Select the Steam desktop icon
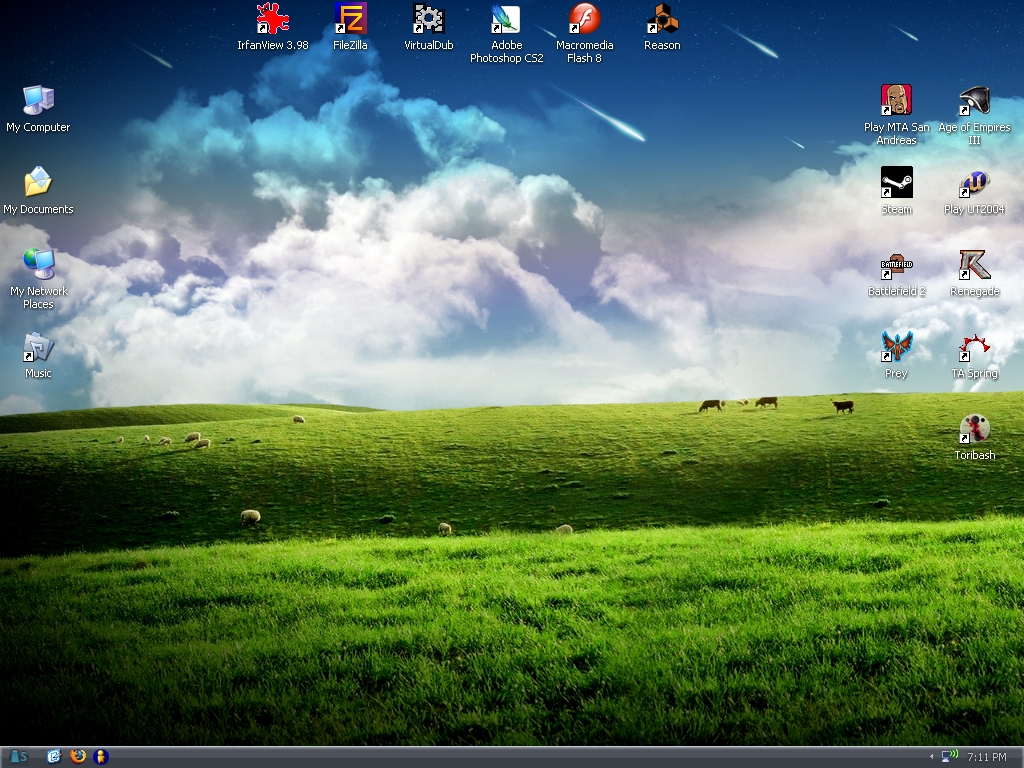The image size is (1024, 768). (x=896, y=183)
